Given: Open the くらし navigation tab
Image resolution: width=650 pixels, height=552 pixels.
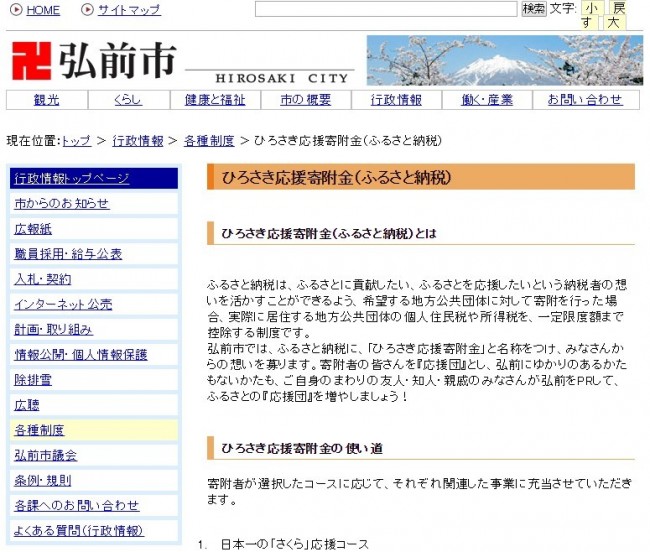Looking at the screenshot, I should click(129, 100).
